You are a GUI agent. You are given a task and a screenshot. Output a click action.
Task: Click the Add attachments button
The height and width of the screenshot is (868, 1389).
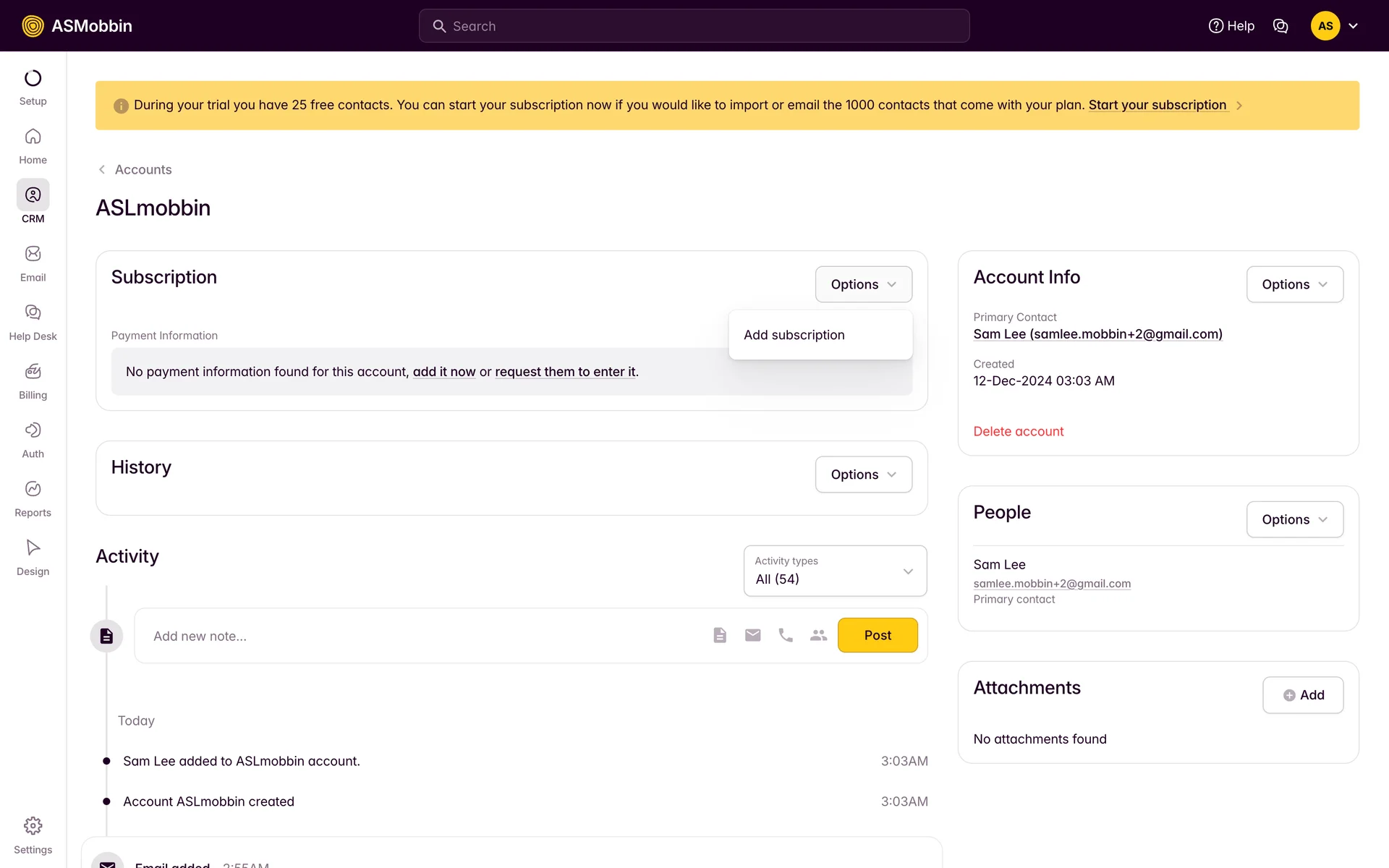(x=1303, y=695)
